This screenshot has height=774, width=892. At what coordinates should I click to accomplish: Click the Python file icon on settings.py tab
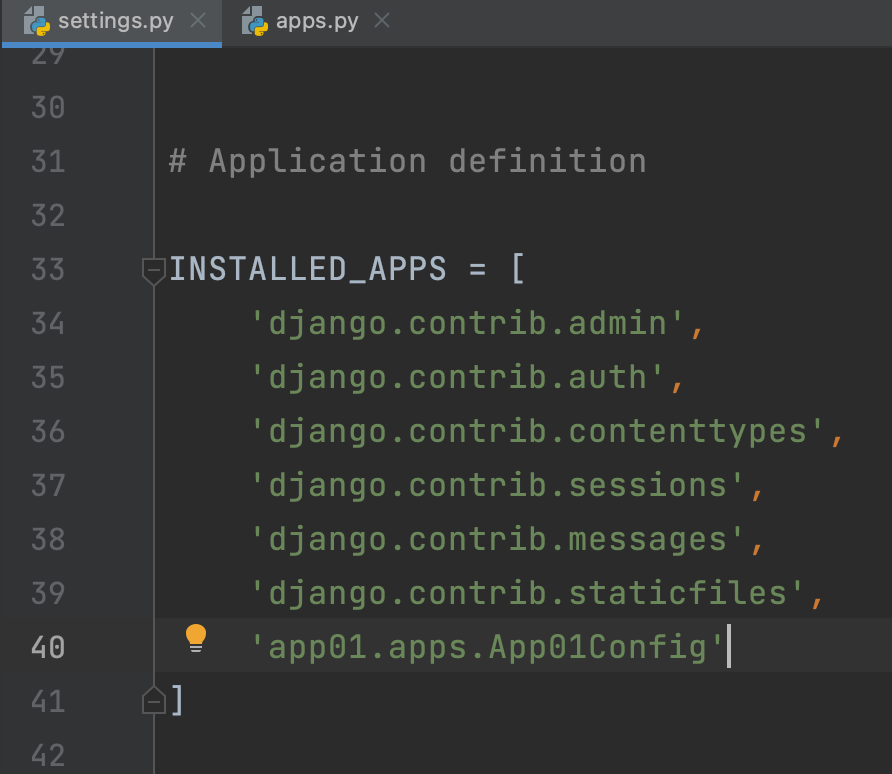pyautogui.click(x=36, y=22)
